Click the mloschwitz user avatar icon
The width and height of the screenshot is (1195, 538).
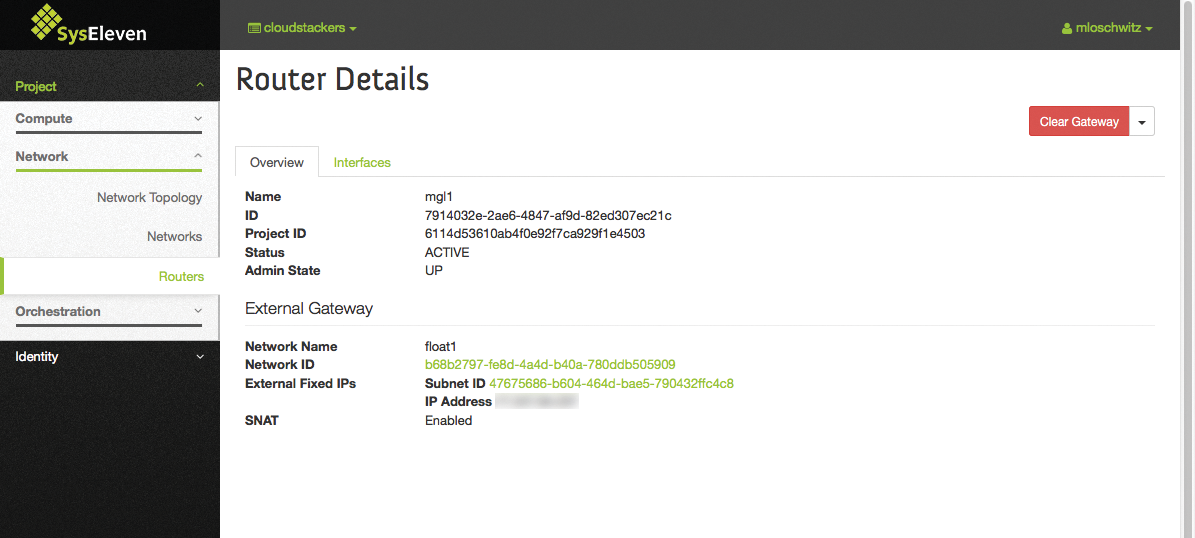pyautogui.click(x=1067, y=29)
